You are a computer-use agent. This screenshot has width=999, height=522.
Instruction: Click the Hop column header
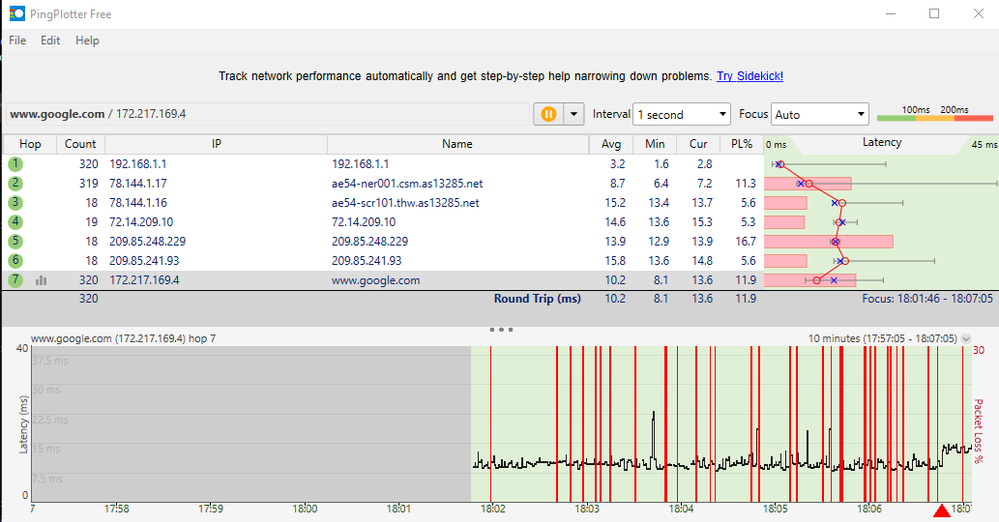click(x=30, y=144)
